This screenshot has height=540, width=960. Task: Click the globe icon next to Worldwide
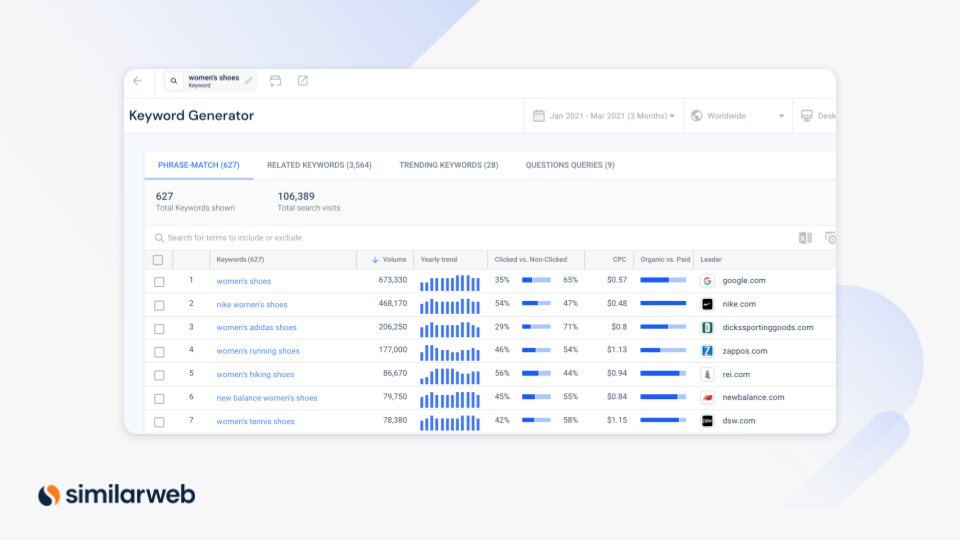pos(697,116)
